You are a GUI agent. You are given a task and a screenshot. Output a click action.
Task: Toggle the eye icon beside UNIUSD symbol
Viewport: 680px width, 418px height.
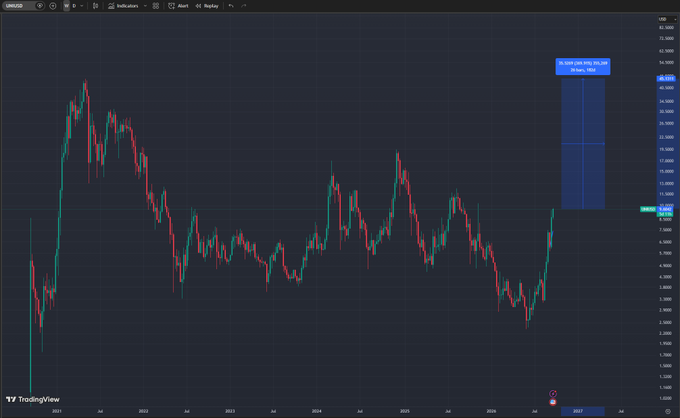click(x=40, y=6)
